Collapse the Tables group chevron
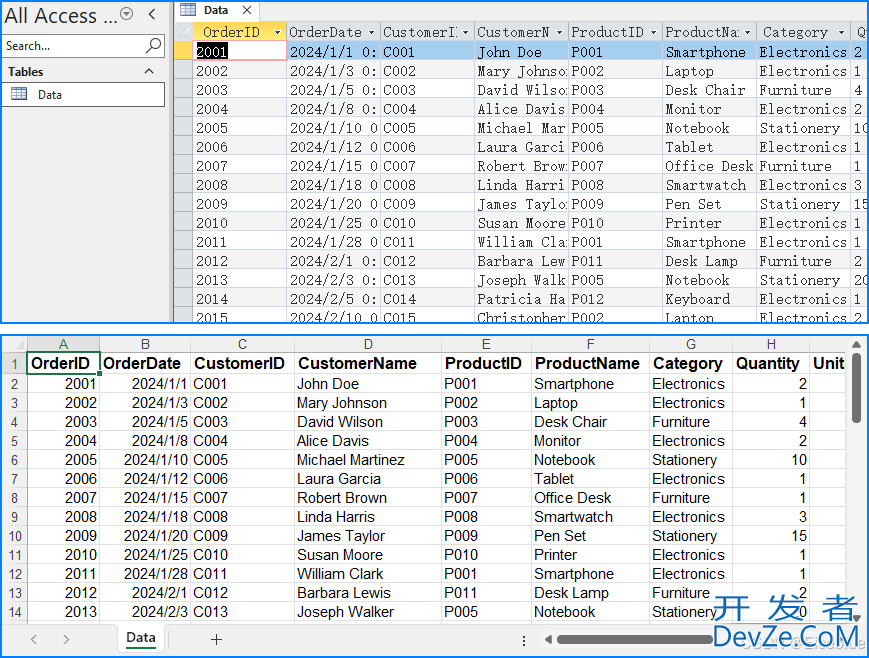The width and height of the screenshot is (869, 658). [149, 71]
